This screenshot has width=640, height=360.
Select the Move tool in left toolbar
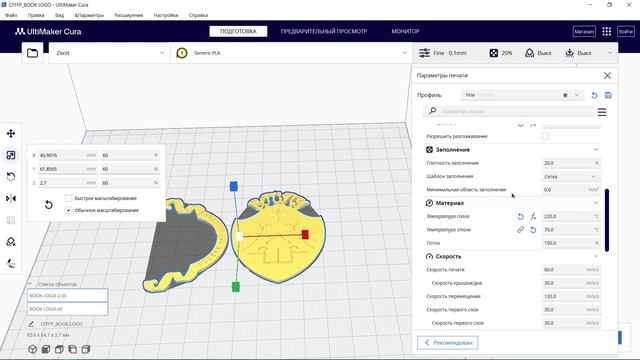pos(11,133)
